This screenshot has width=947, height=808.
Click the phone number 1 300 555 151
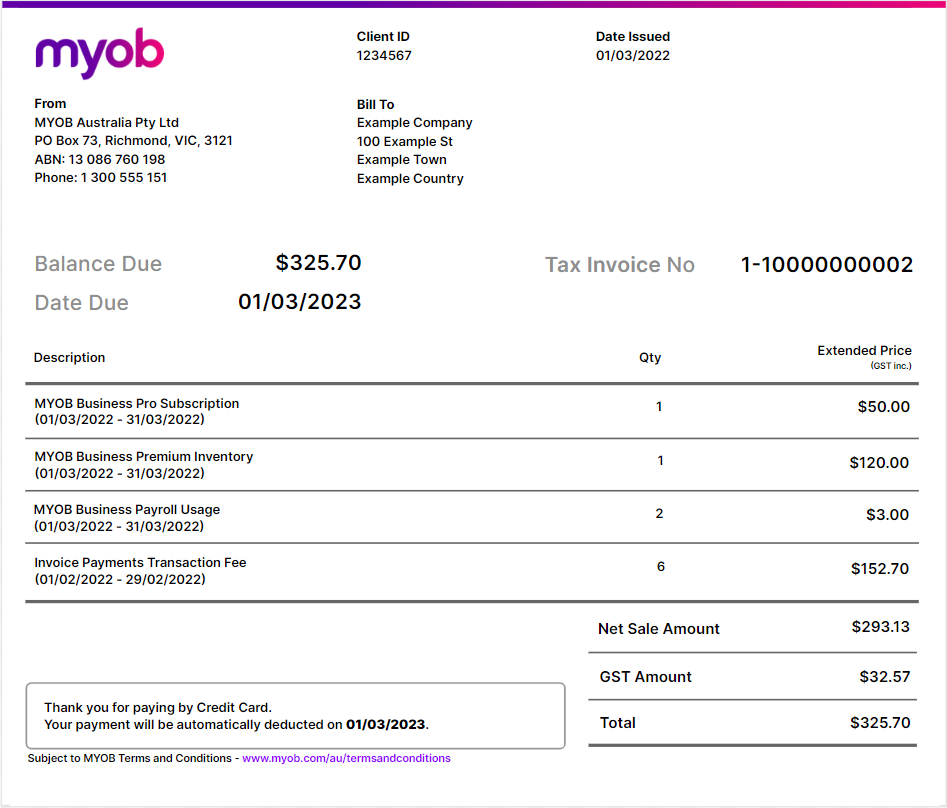124,178
